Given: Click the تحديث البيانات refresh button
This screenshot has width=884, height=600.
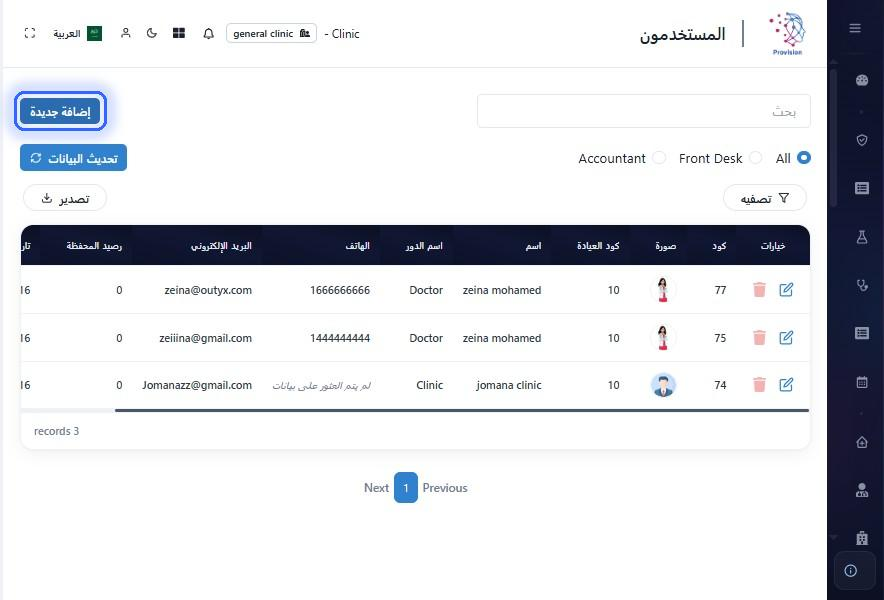Looking at the screenshot, I should coord(73,158).
